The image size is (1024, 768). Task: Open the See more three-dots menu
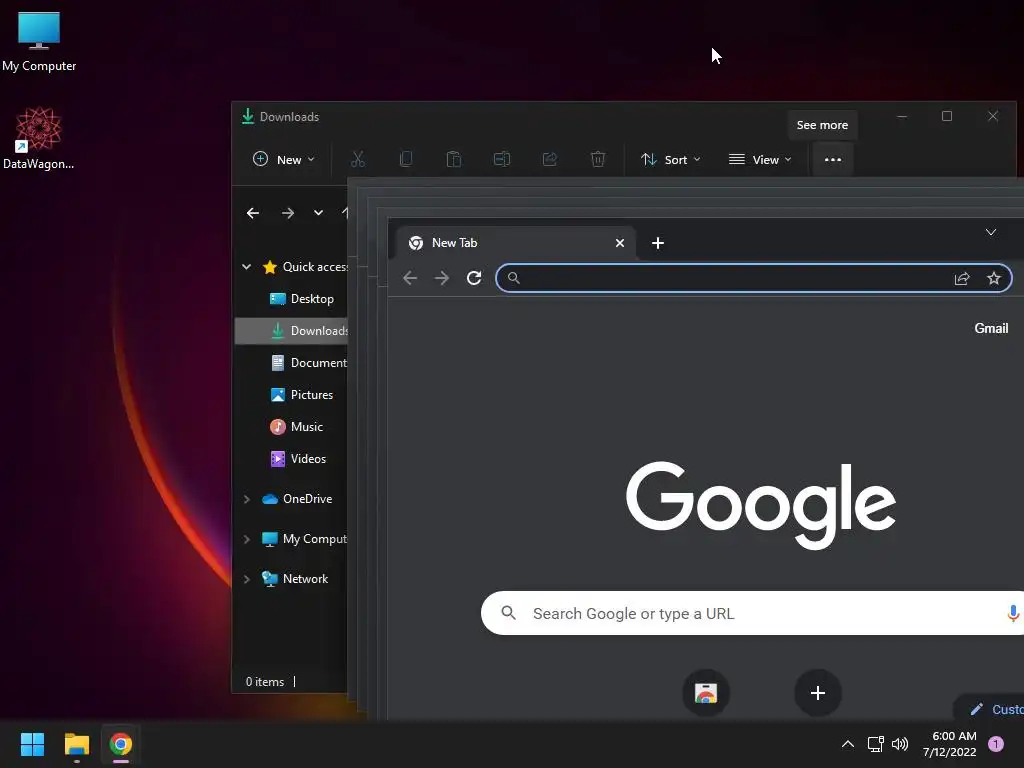click(x=833, y=159)
